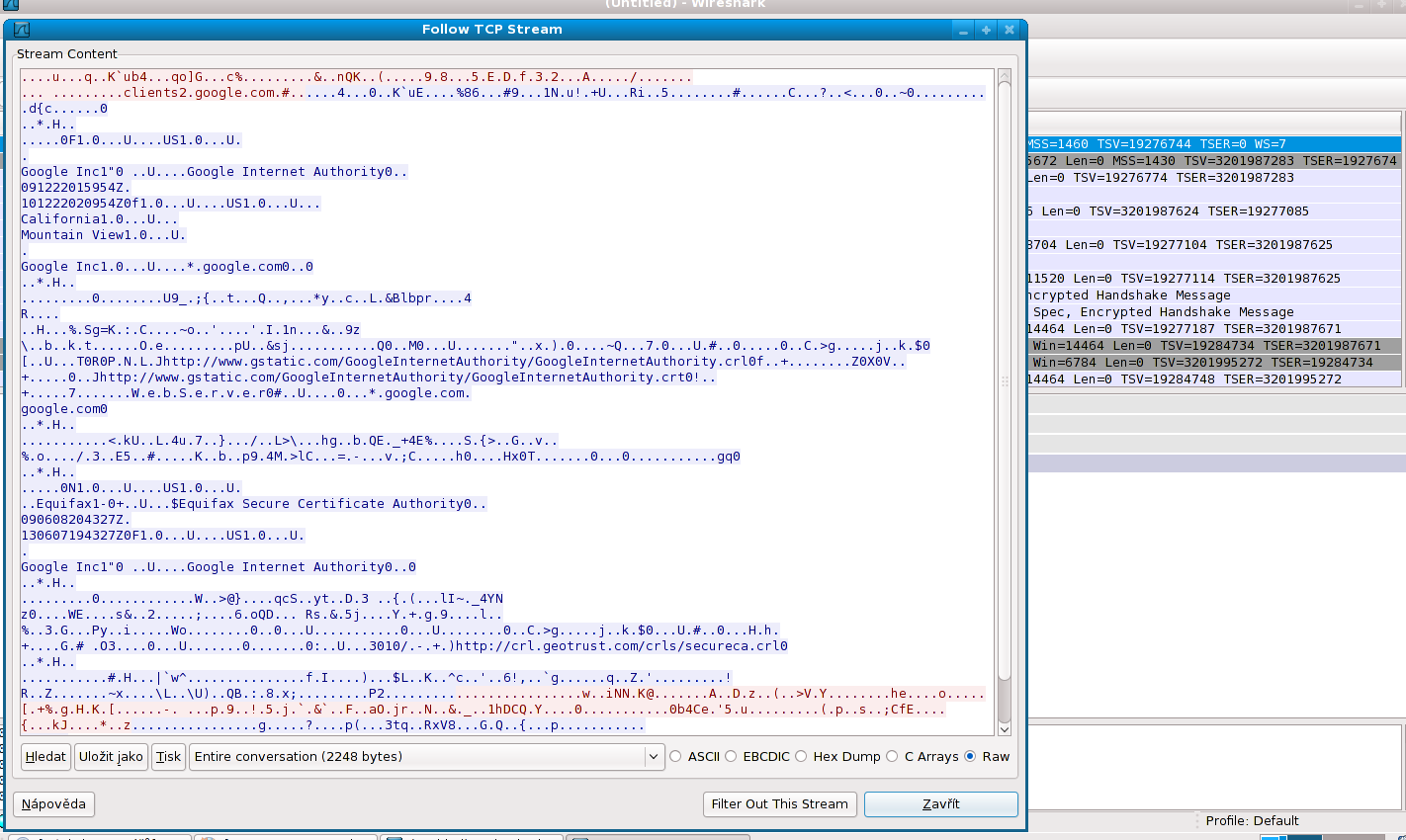Select packet row TSV=19277104 TSER=3201987625
The height and width of the screenshot is (840, 1406).
click(1214, 245)
